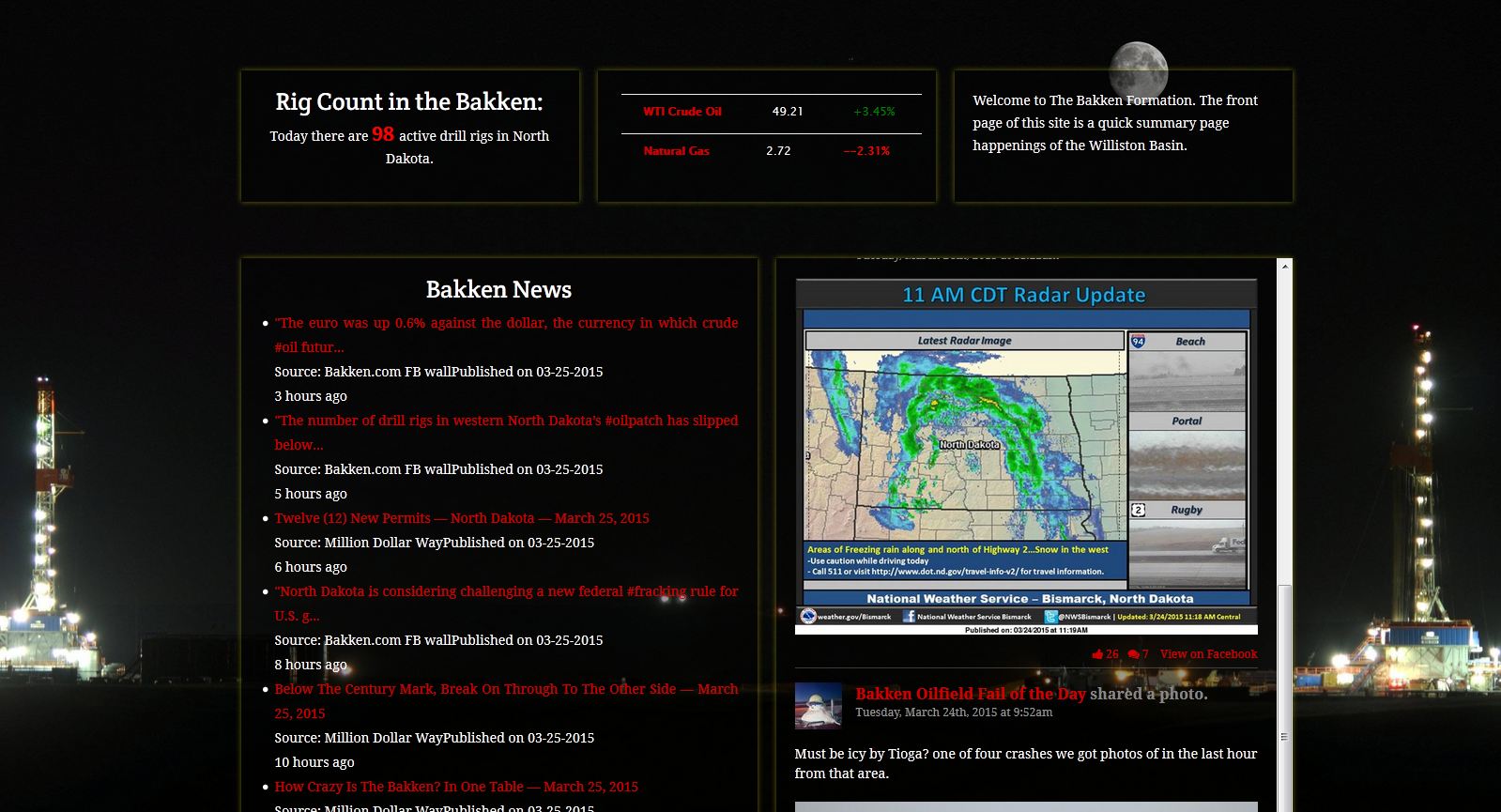Open 'number of drill rigs' news article
Screen dimensions: 1501x812
(506, 433)
